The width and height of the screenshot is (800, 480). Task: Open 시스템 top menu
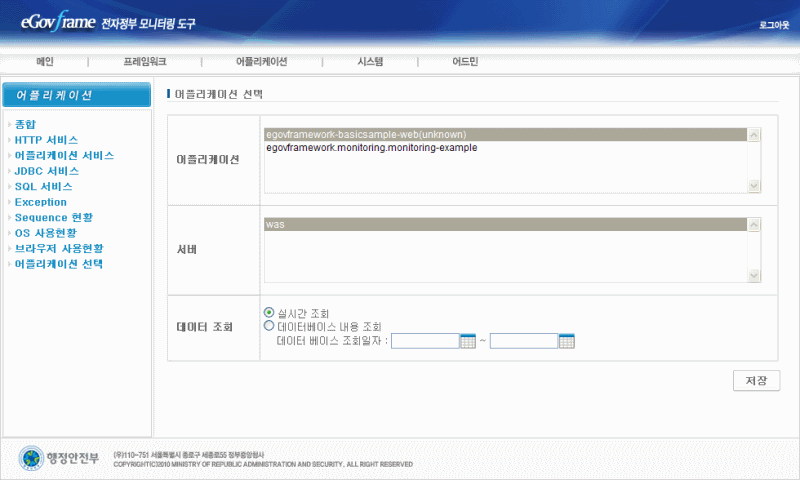(370, 62)
